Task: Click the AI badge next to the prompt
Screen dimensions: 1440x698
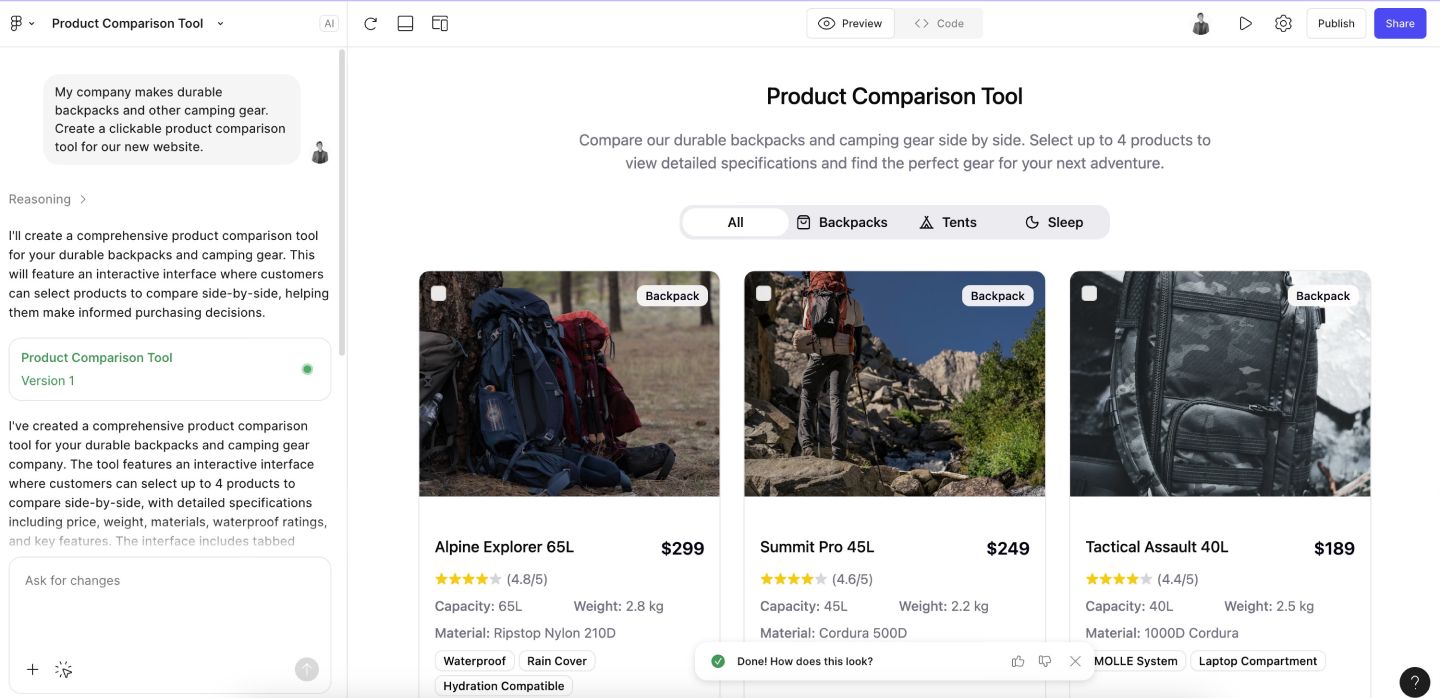Action: (x=329, y=22)
